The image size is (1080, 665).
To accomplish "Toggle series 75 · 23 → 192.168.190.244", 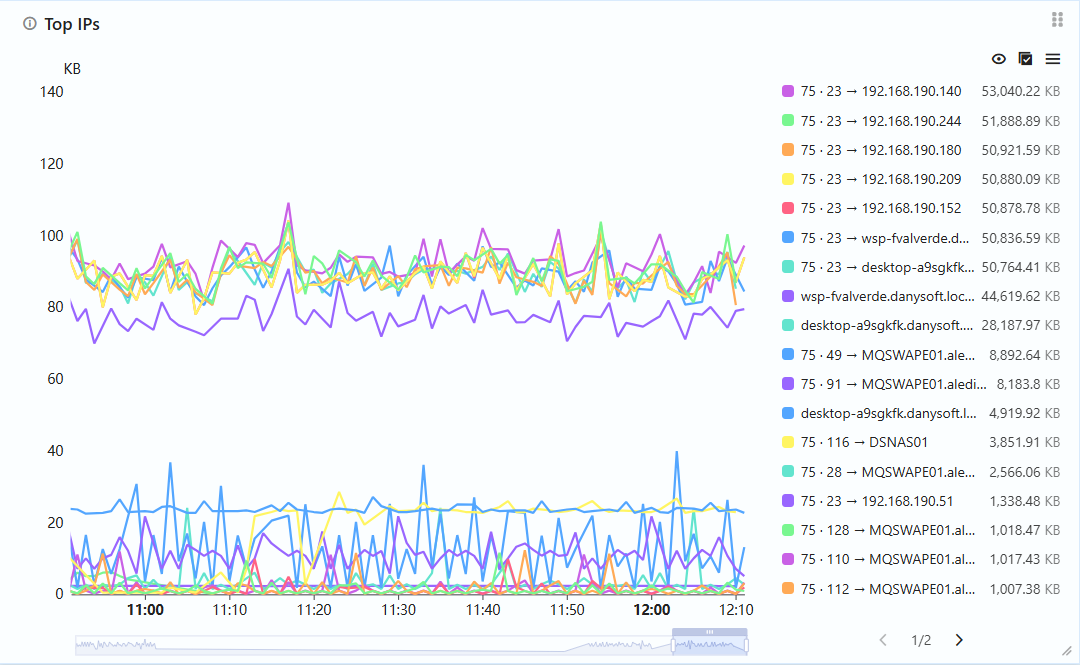I will pos(921,121).
